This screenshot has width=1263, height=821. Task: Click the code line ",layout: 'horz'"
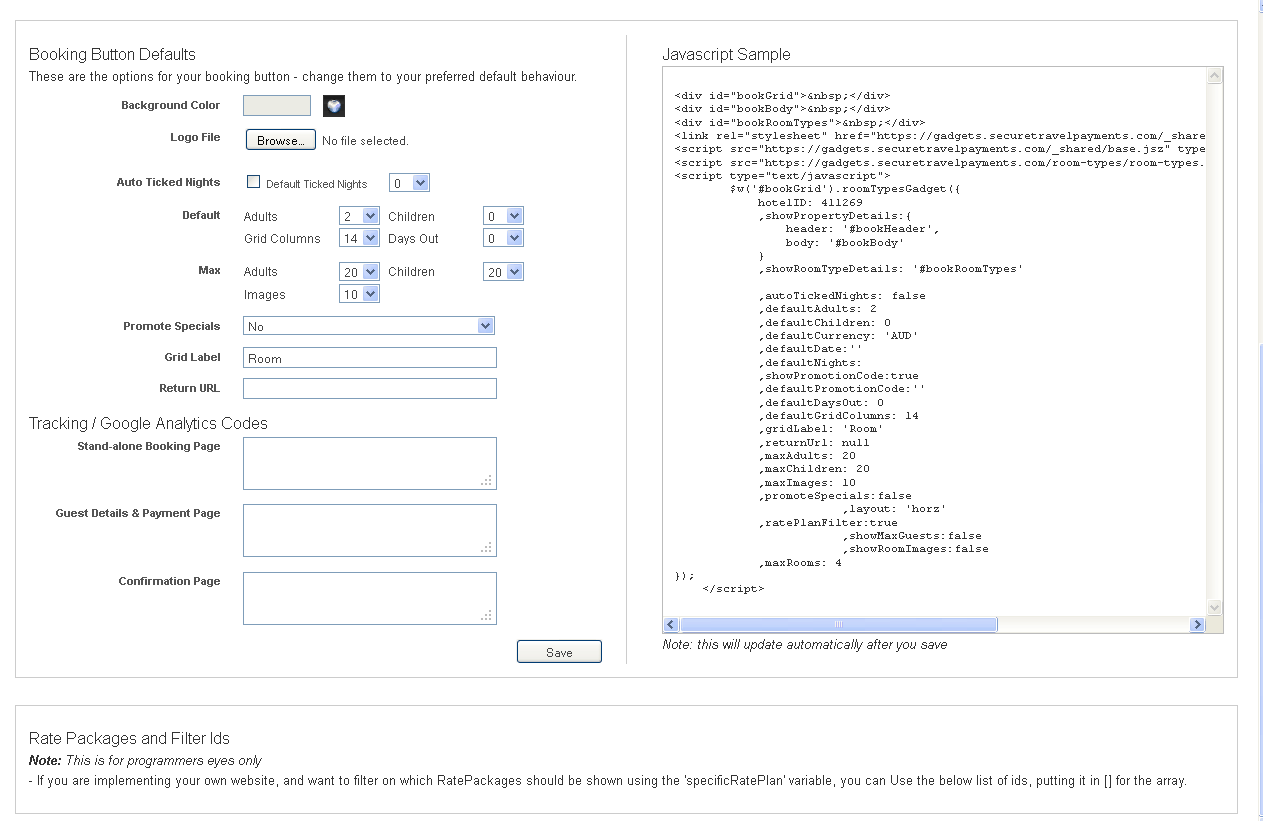(x=894, y=509)
